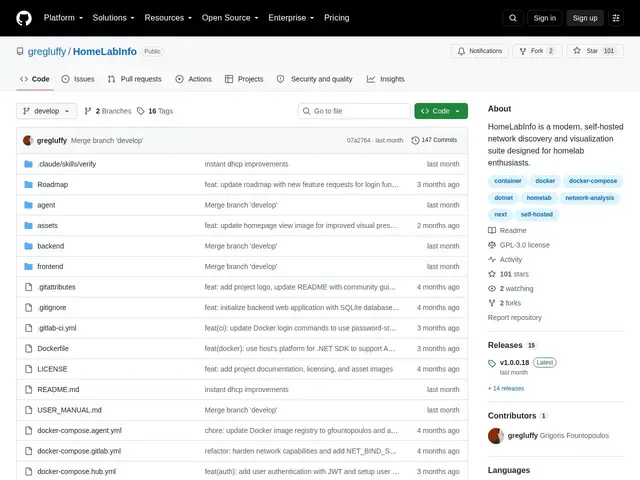Click the book icon next to Readme
640x480 pixels.
[492, 231]
